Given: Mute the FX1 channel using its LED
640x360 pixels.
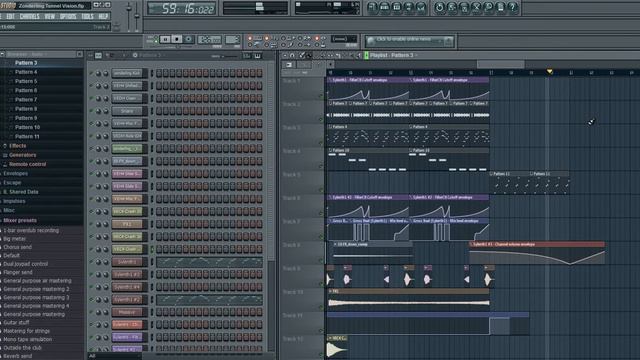Looking at the screenshot, I should click(91, 224).
